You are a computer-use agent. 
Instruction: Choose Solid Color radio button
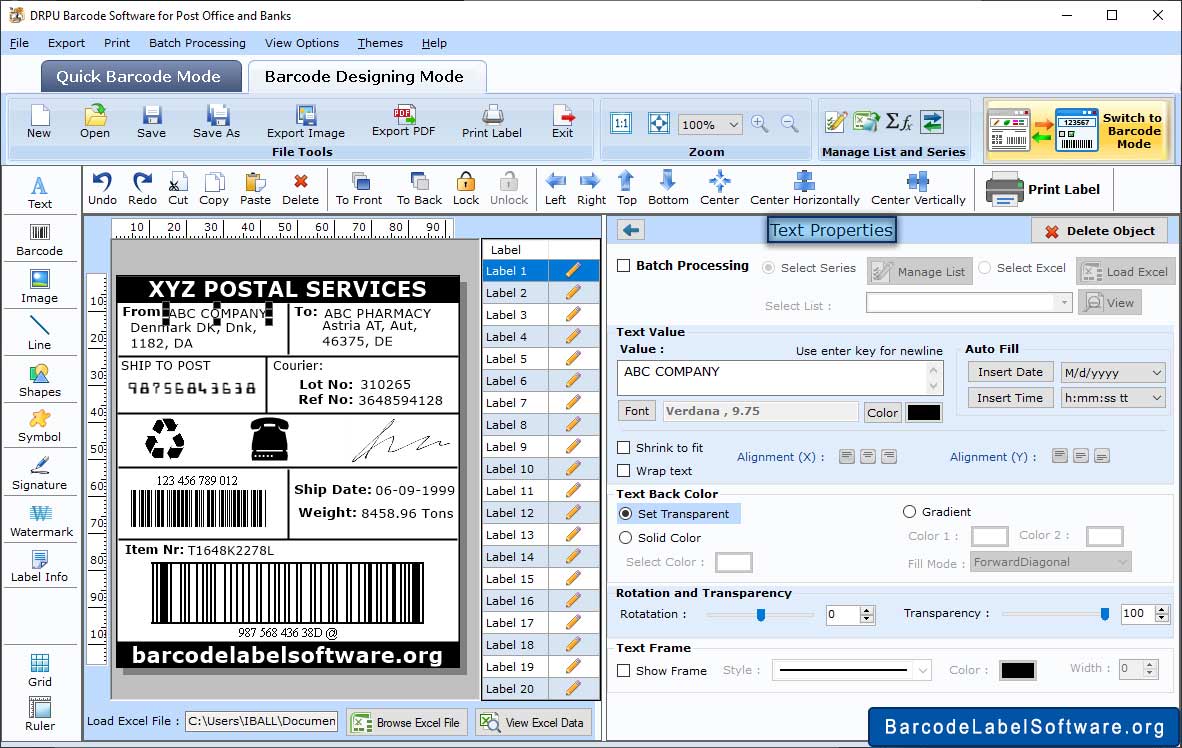point(625,538)
